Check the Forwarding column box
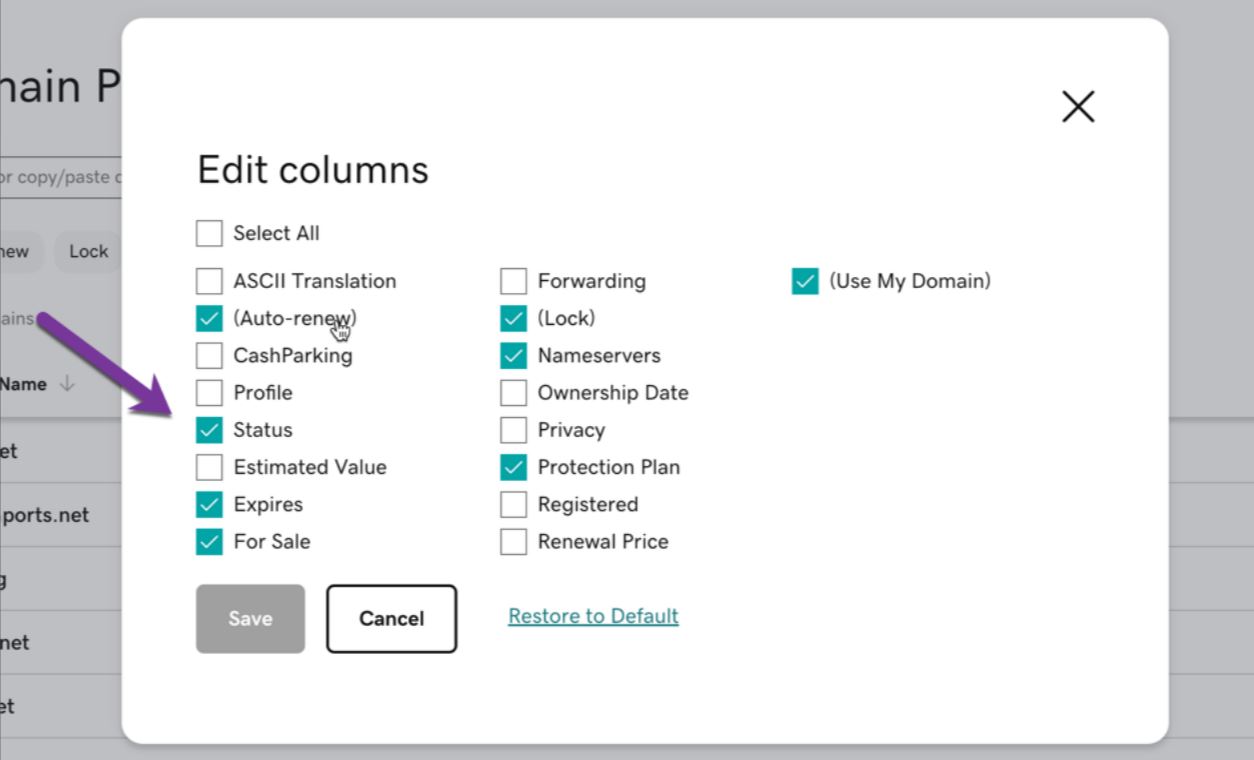This screenshot has height=760, width=1254. coord(513,281)
